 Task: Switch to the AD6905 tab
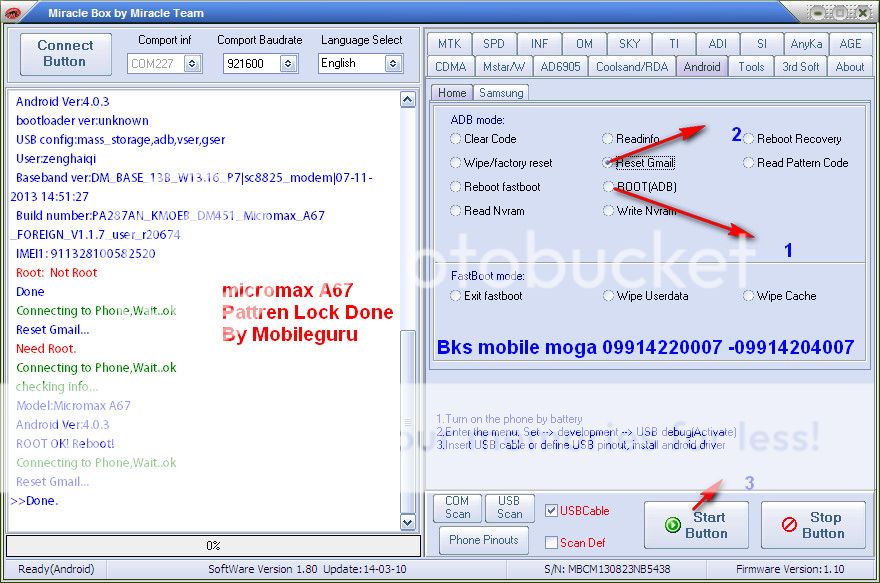point(560,67)
